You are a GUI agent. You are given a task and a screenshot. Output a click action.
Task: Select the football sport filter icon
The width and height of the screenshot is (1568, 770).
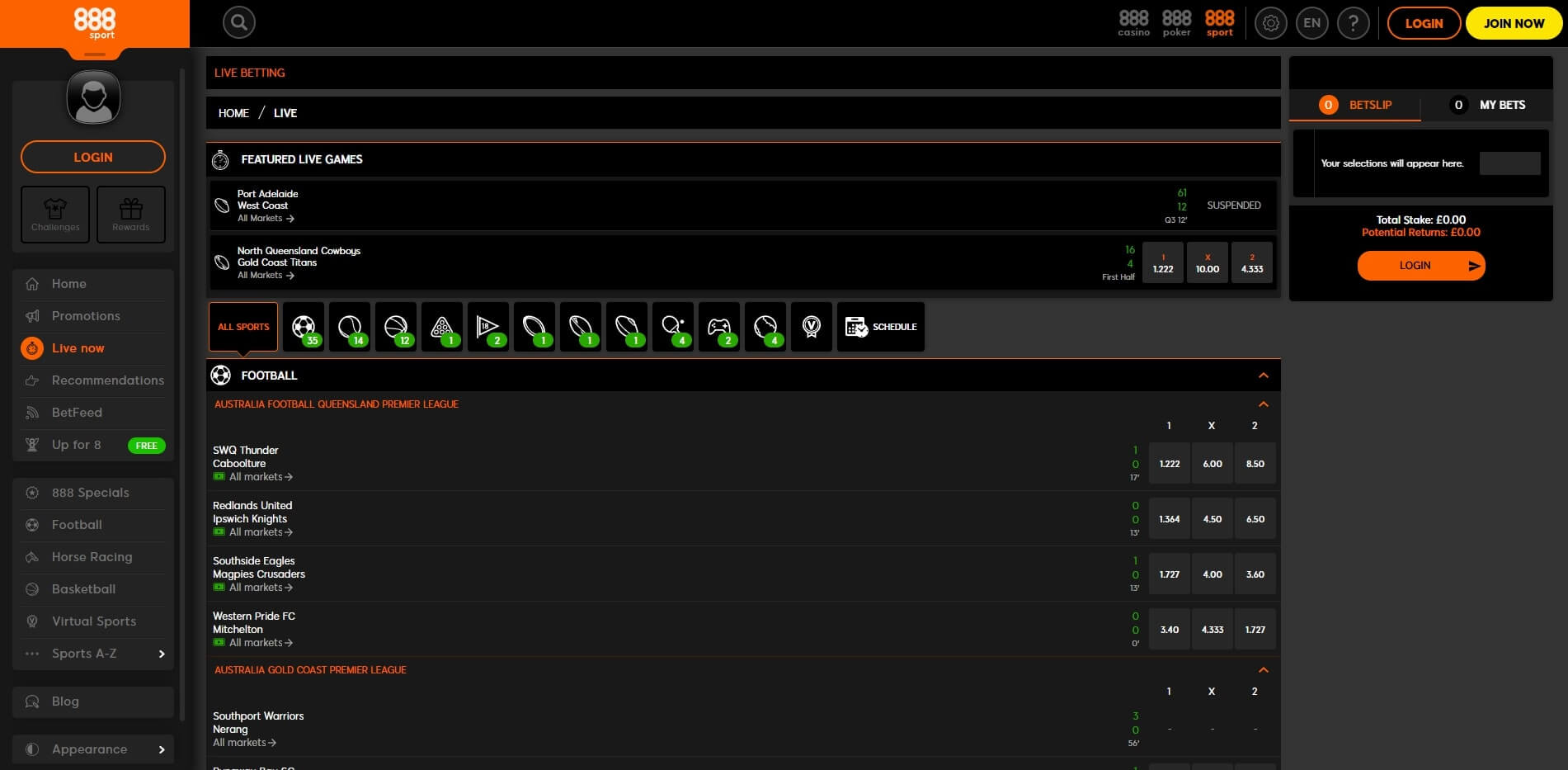coord(304,327)
